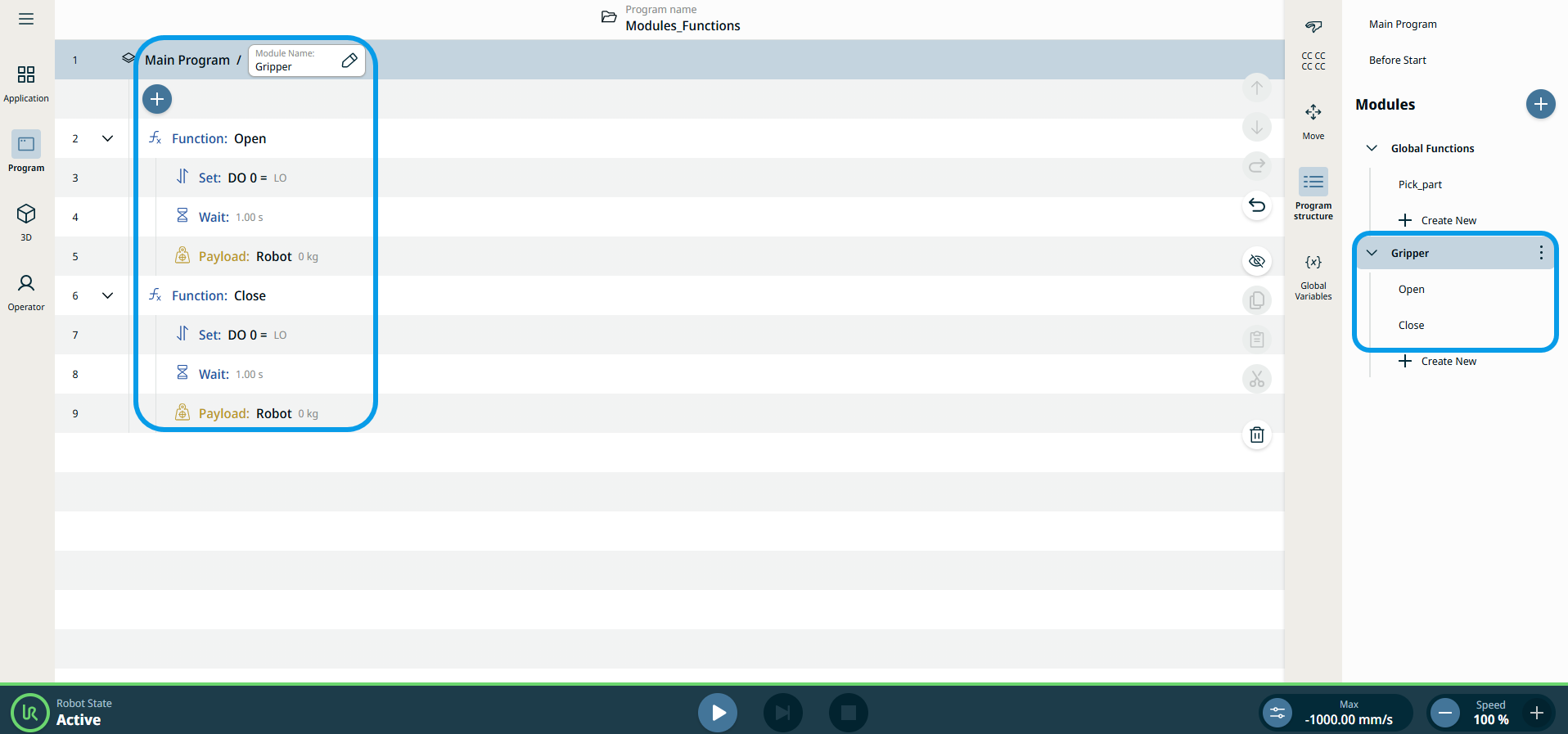Open Gripper module three-dot options

tap(1540, 253)
